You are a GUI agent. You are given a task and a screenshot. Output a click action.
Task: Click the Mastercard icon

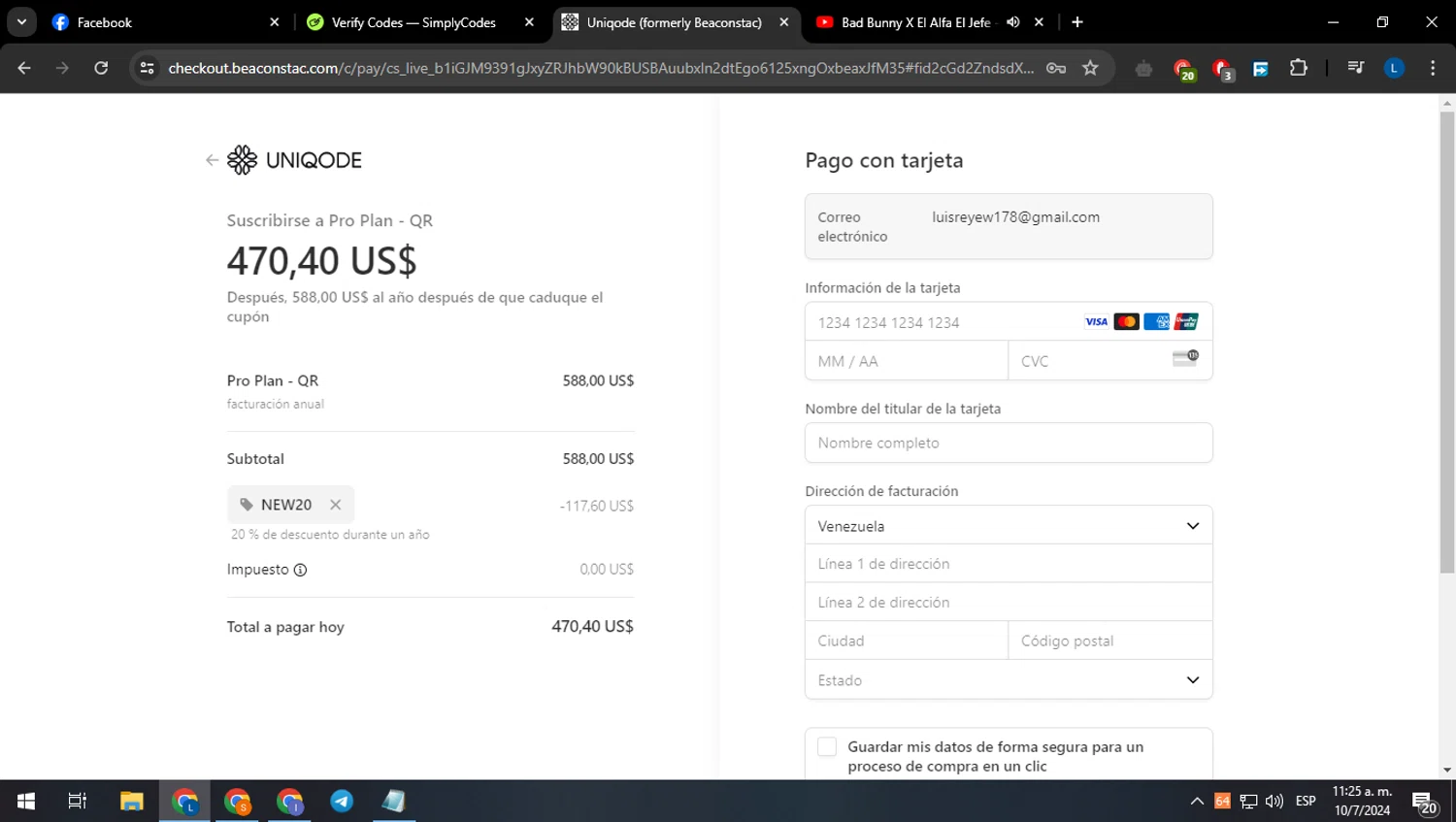tap(1126, 322)
